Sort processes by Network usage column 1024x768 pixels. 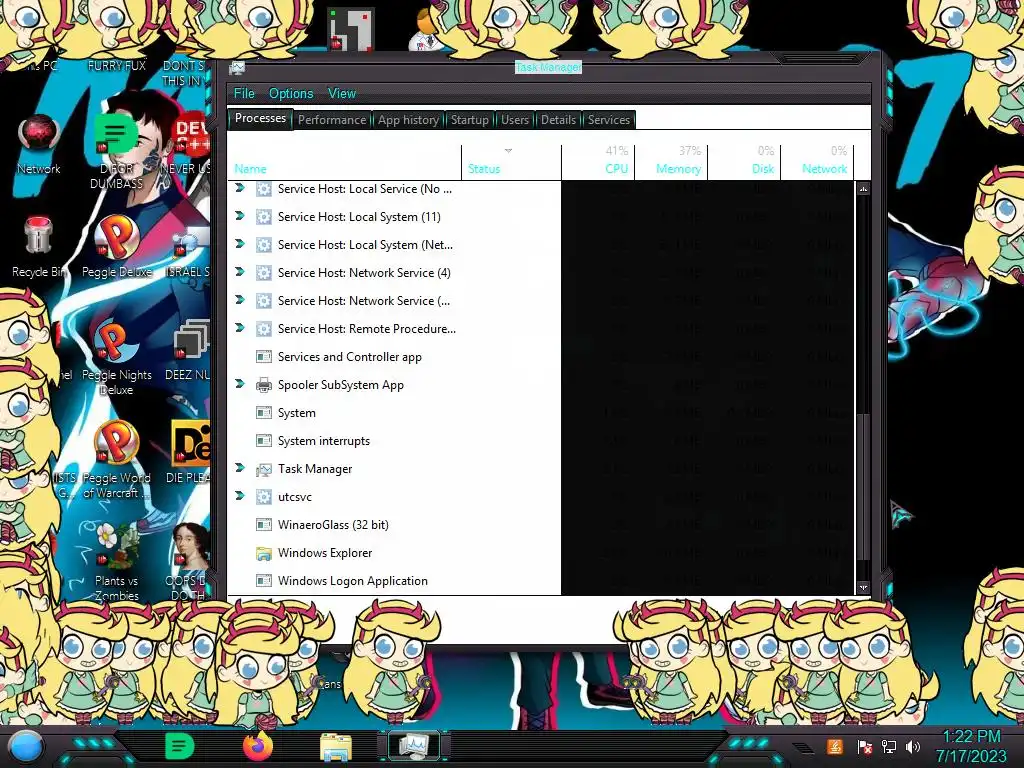[x=816, y=162]
